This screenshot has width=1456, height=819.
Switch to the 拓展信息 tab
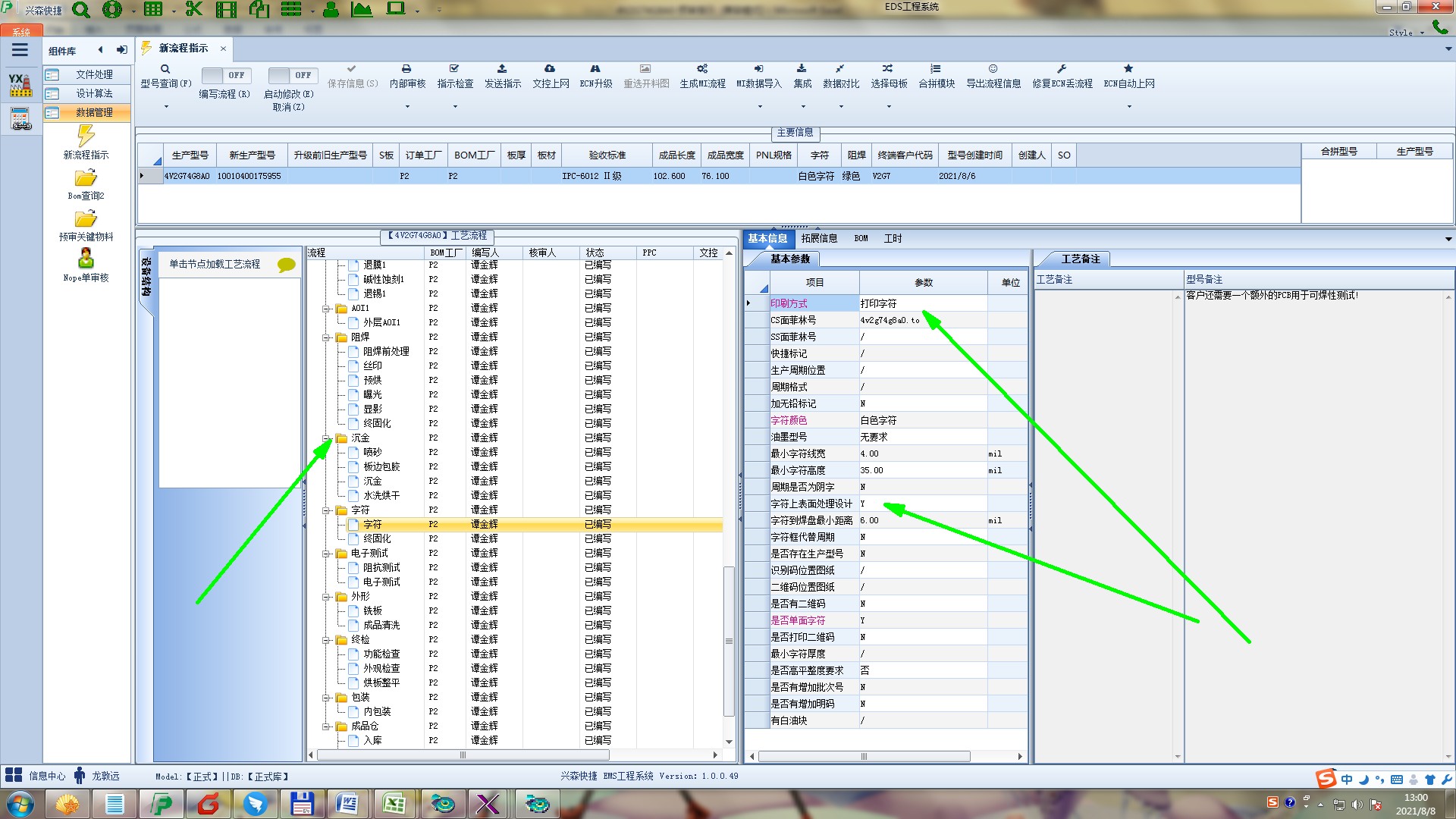(x=819, y=238)
